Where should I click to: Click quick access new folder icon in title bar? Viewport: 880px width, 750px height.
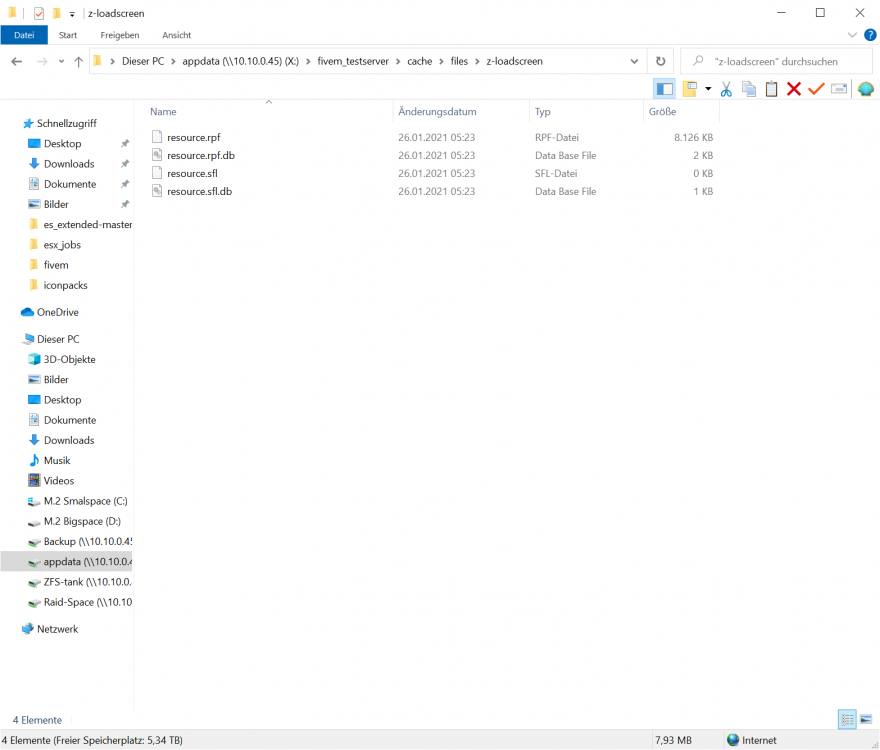(57, 13)
